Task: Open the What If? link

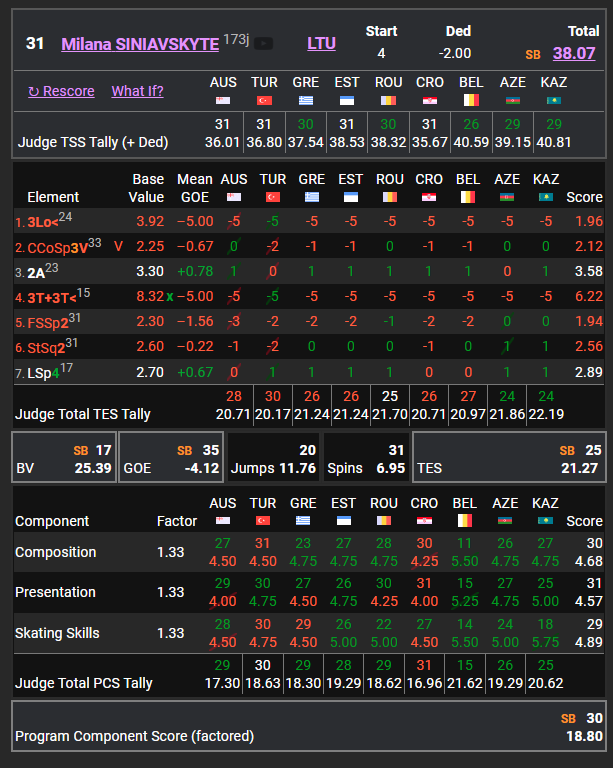Action: (137, 91)
